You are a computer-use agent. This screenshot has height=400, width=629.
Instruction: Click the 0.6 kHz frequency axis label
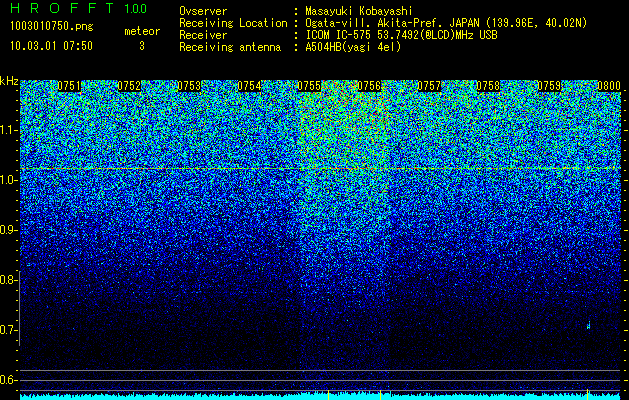tap(7, 380)
